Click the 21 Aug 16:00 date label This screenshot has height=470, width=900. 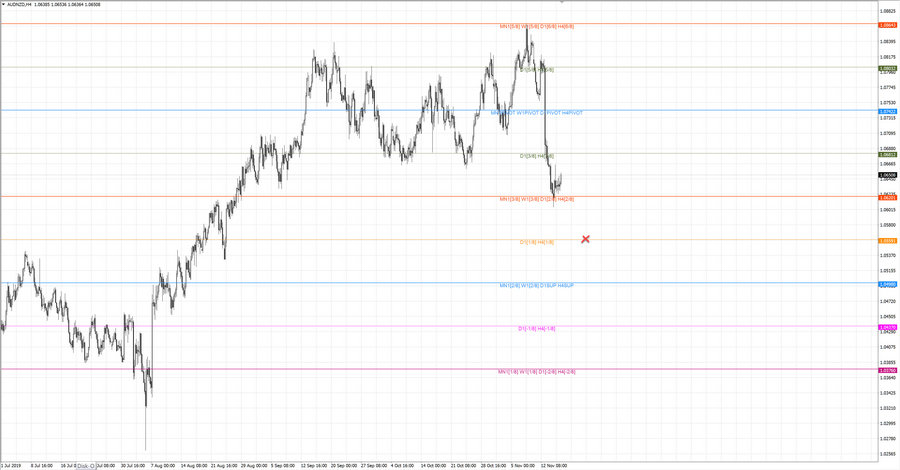coord(224,466)
